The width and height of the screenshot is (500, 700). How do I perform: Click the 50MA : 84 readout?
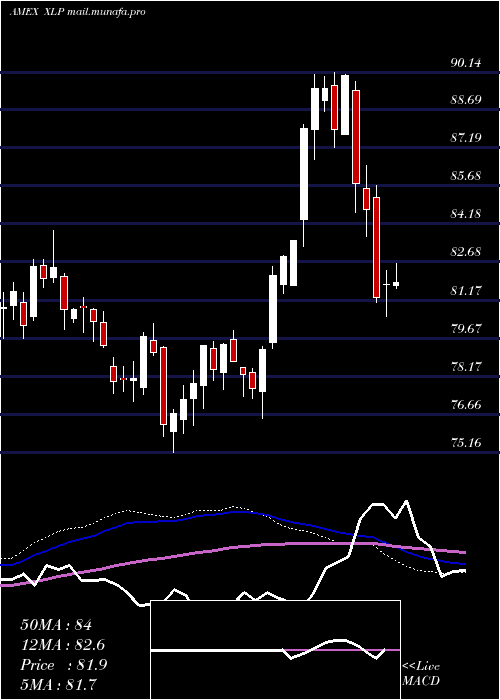(56, 625)
